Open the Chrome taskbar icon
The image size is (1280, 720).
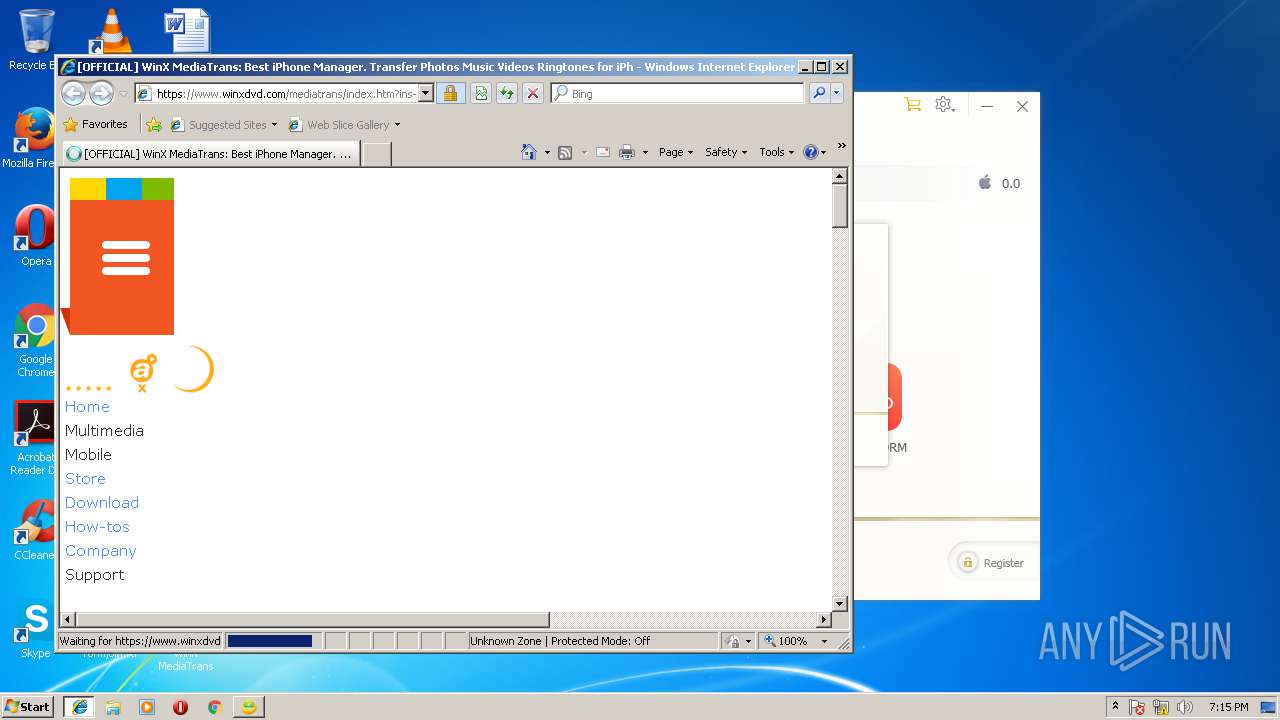pos(214,707)
